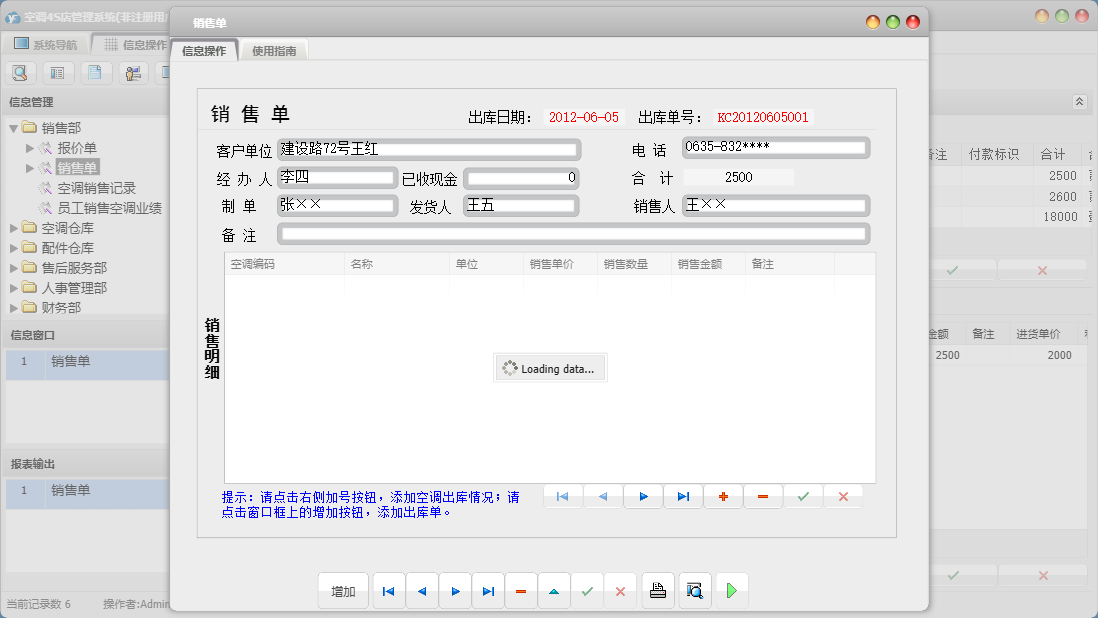
Task: Open print preview from the bottom toolbar
Action: click(x=694, y=590)
